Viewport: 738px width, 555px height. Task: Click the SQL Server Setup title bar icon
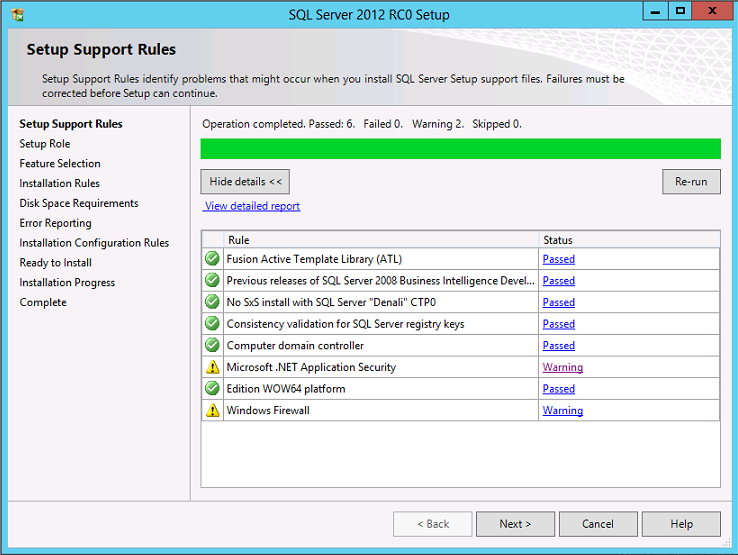point(18,14)
